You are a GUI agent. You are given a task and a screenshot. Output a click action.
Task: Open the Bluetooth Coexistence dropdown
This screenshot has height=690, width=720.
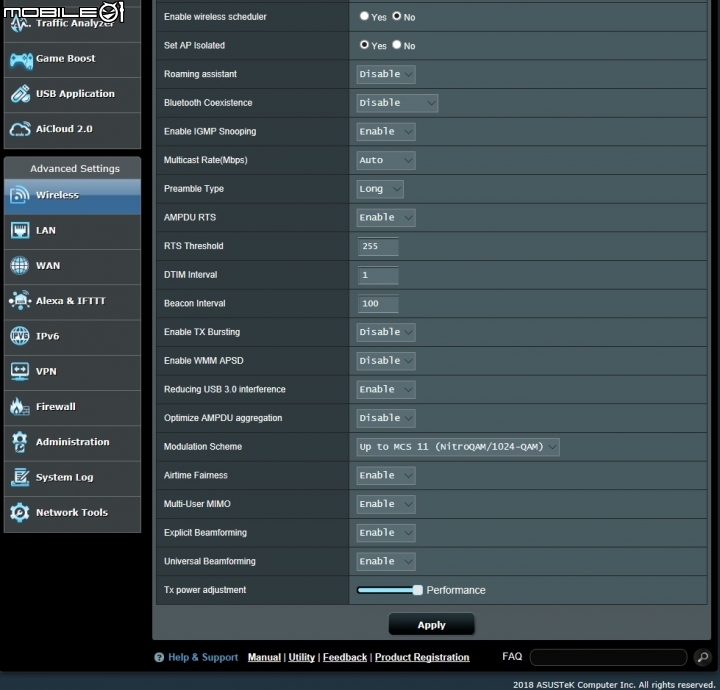[397, 103]
